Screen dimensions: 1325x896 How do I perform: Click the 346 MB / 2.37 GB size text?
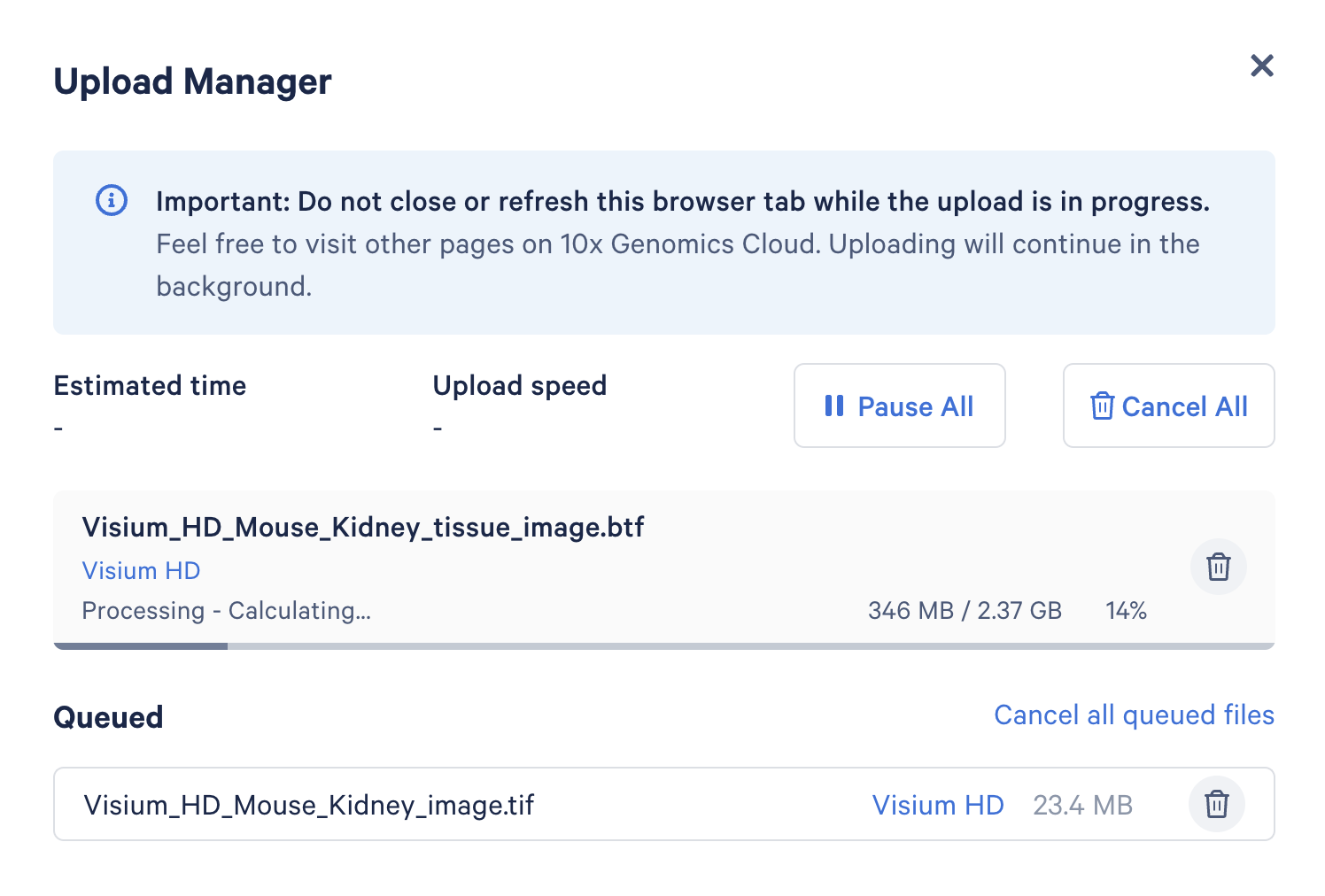tap(964, 611)
